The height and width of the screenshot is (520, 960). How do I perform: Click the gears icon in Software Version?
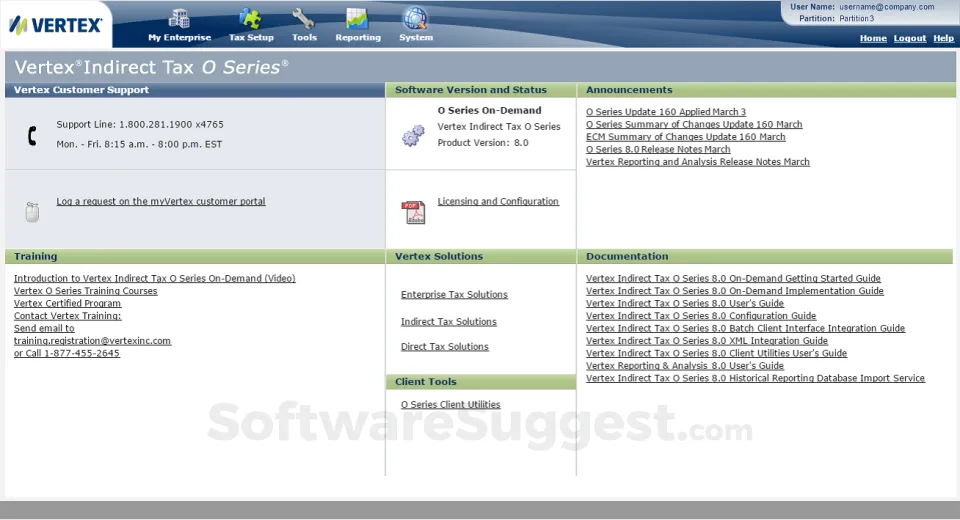tap(413, 135)
